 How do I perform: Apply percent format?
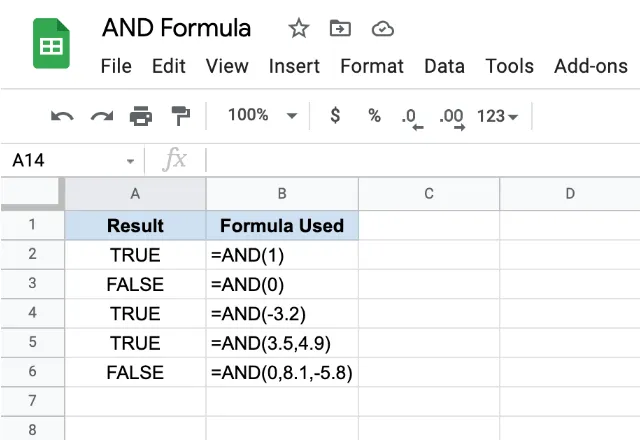coord(374,116)
